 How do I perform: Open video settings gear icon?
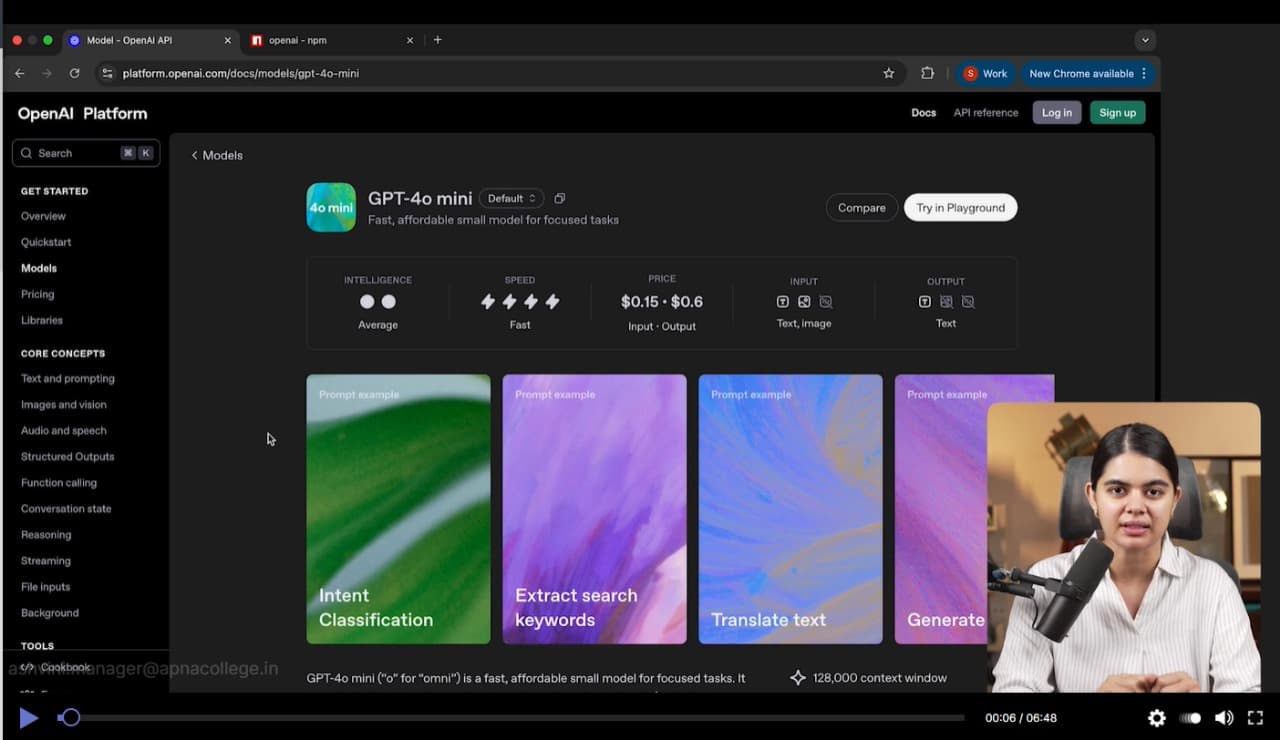point(1157,718)
